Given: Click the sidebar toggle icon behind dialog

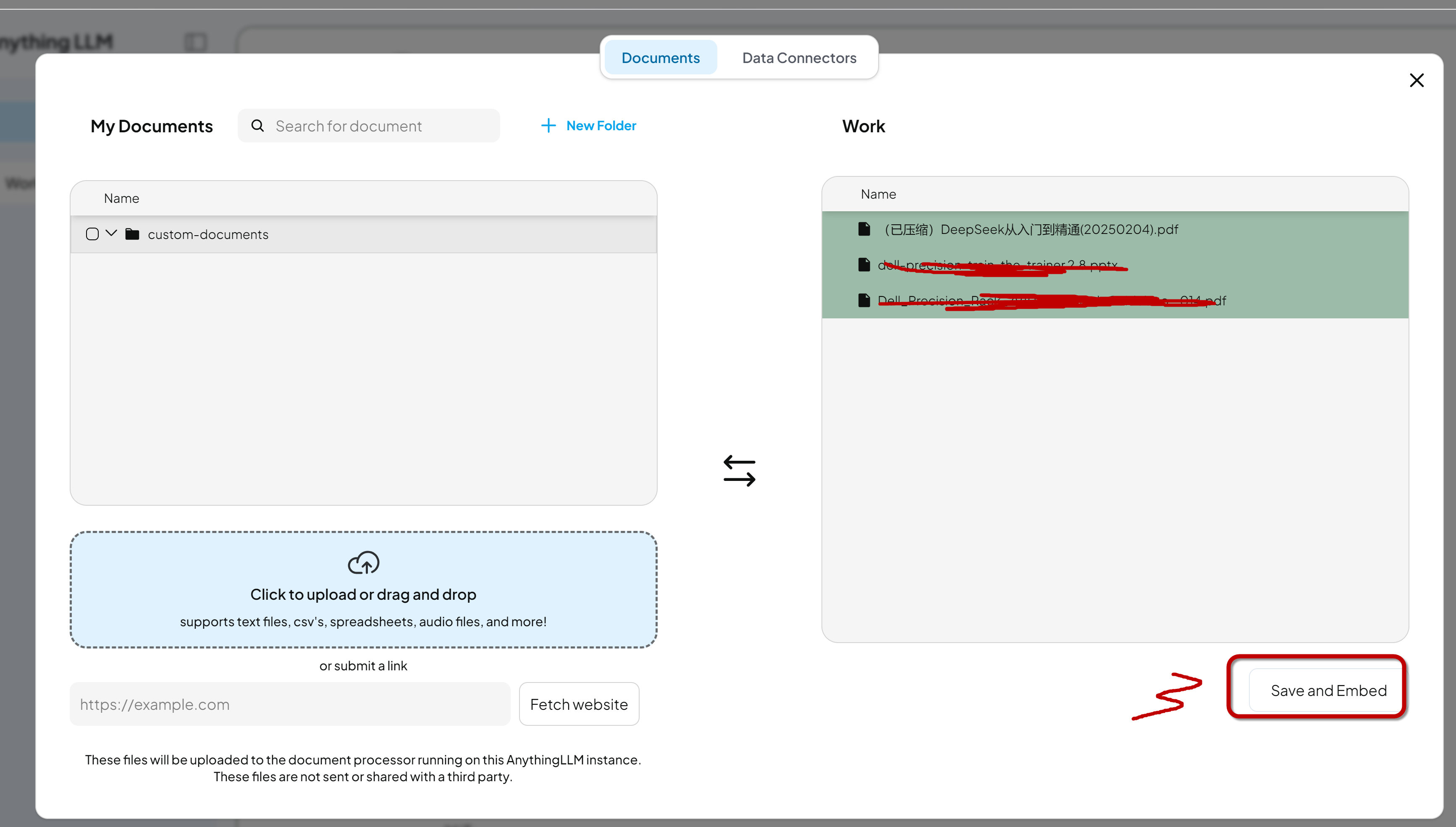Looking at the screenshot, I should click(196, 42).
